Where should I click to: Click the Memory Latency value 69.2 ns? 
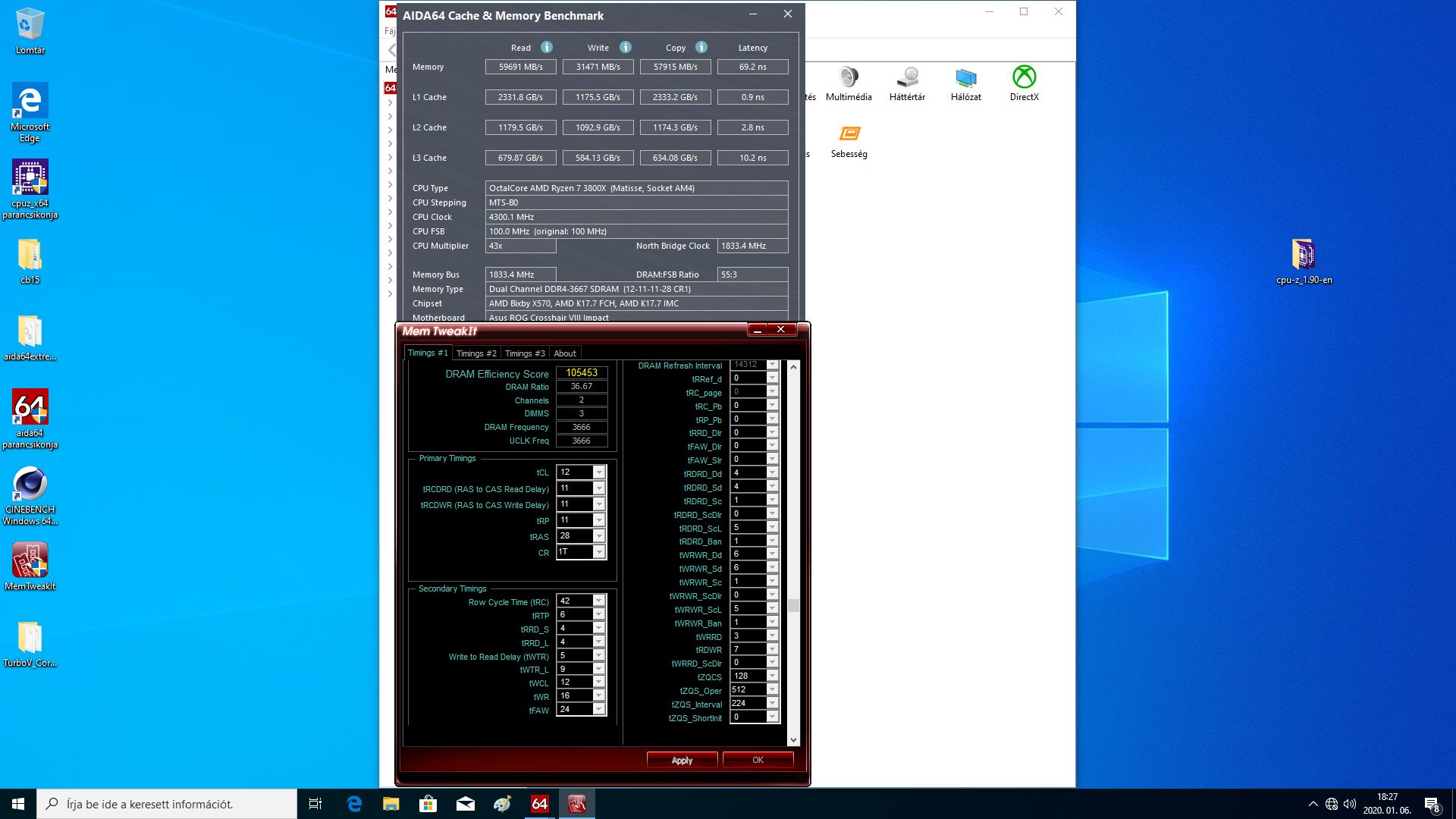[752, 67]
